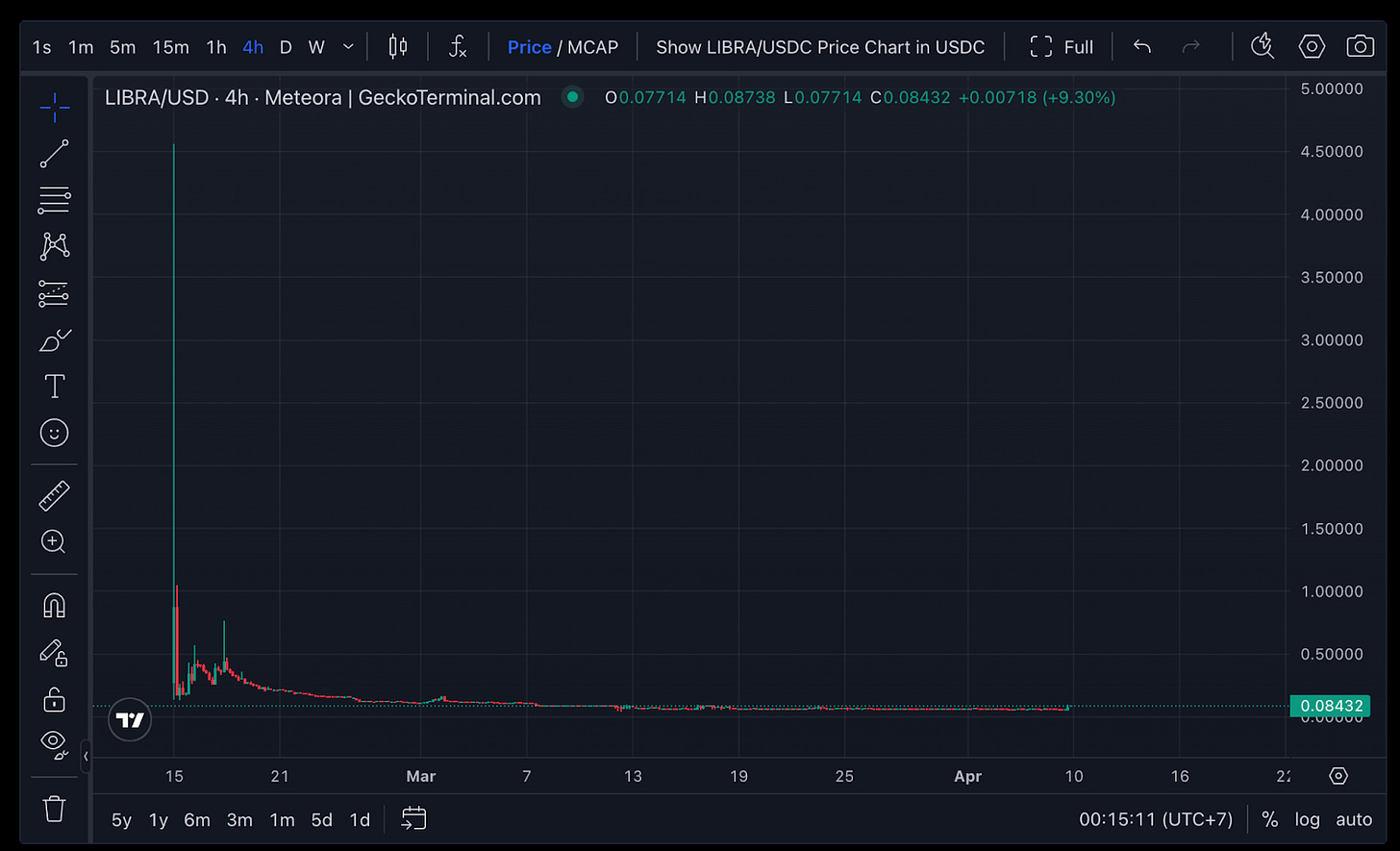Select the 15m timeframe
This screenshot has height=851, width=1400.
click(171, 46)
